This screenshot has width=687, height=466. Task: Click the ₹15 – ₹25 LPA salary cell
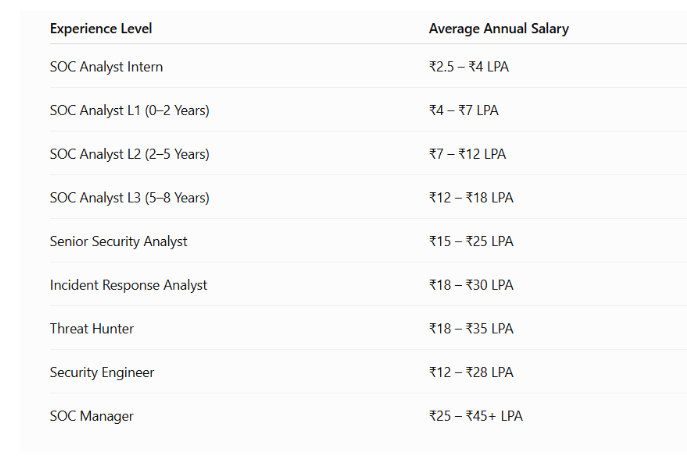click(471, 241)
